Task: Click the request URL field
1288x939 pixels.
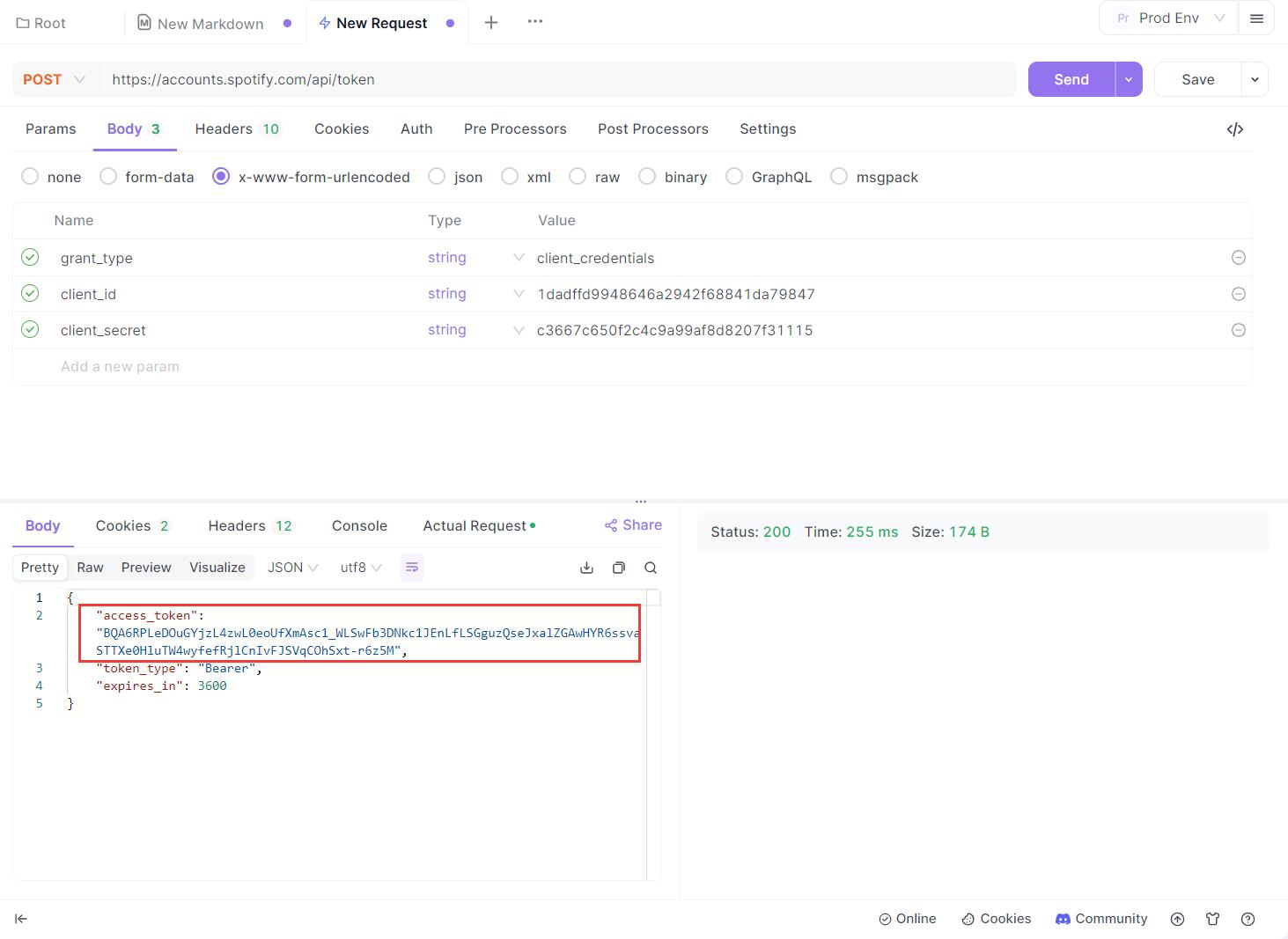Action: [558, 79]
